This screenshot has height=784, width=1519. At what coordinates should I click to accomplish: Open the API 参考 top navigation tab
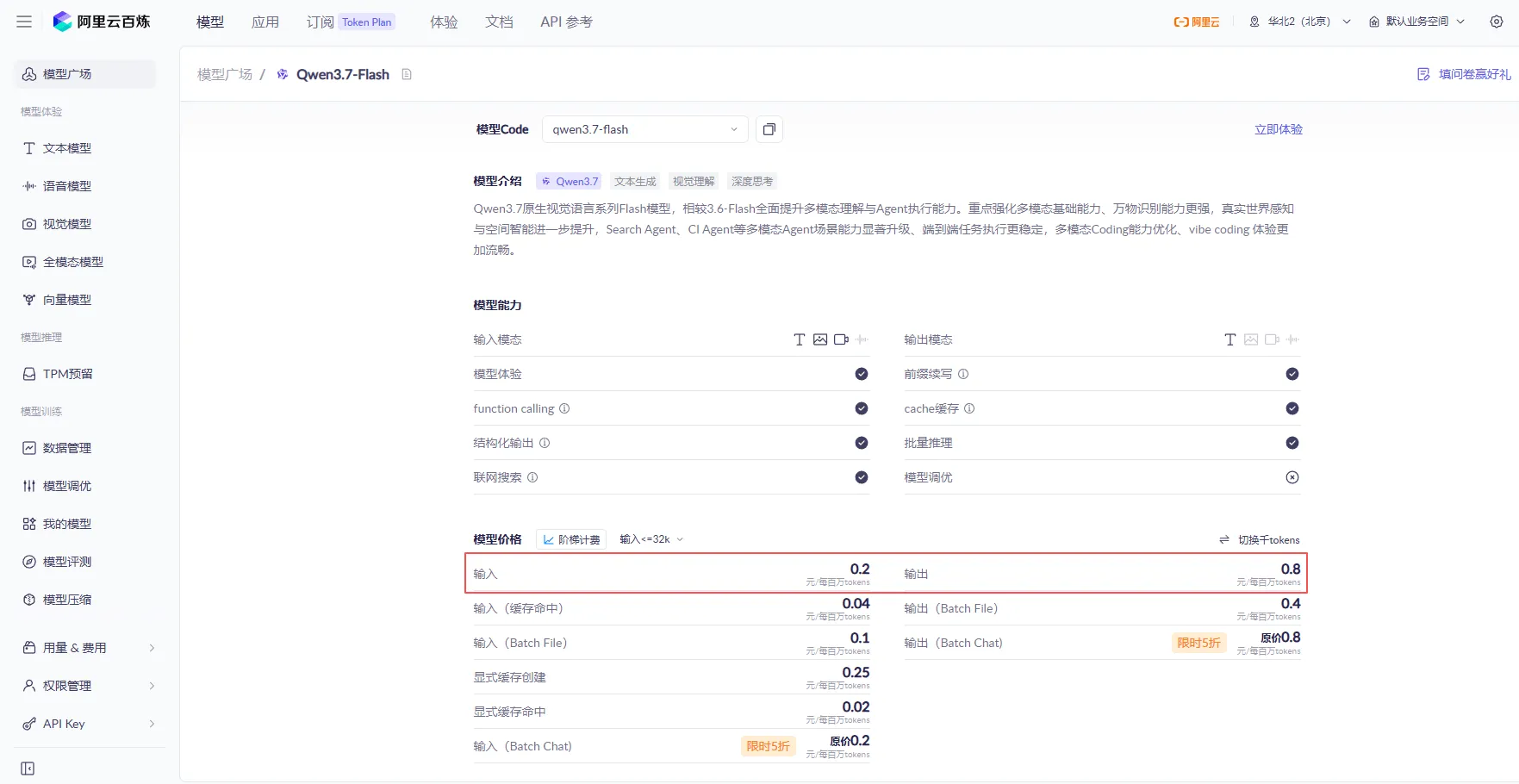pyautogui.click(x=566, y=22)
